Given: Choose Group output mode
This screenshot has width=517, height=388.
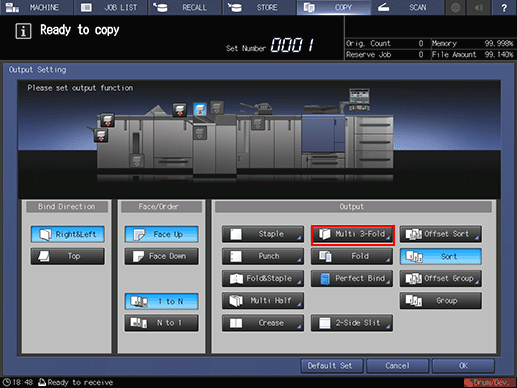Looking at the screenshot, I should point(441,301).
